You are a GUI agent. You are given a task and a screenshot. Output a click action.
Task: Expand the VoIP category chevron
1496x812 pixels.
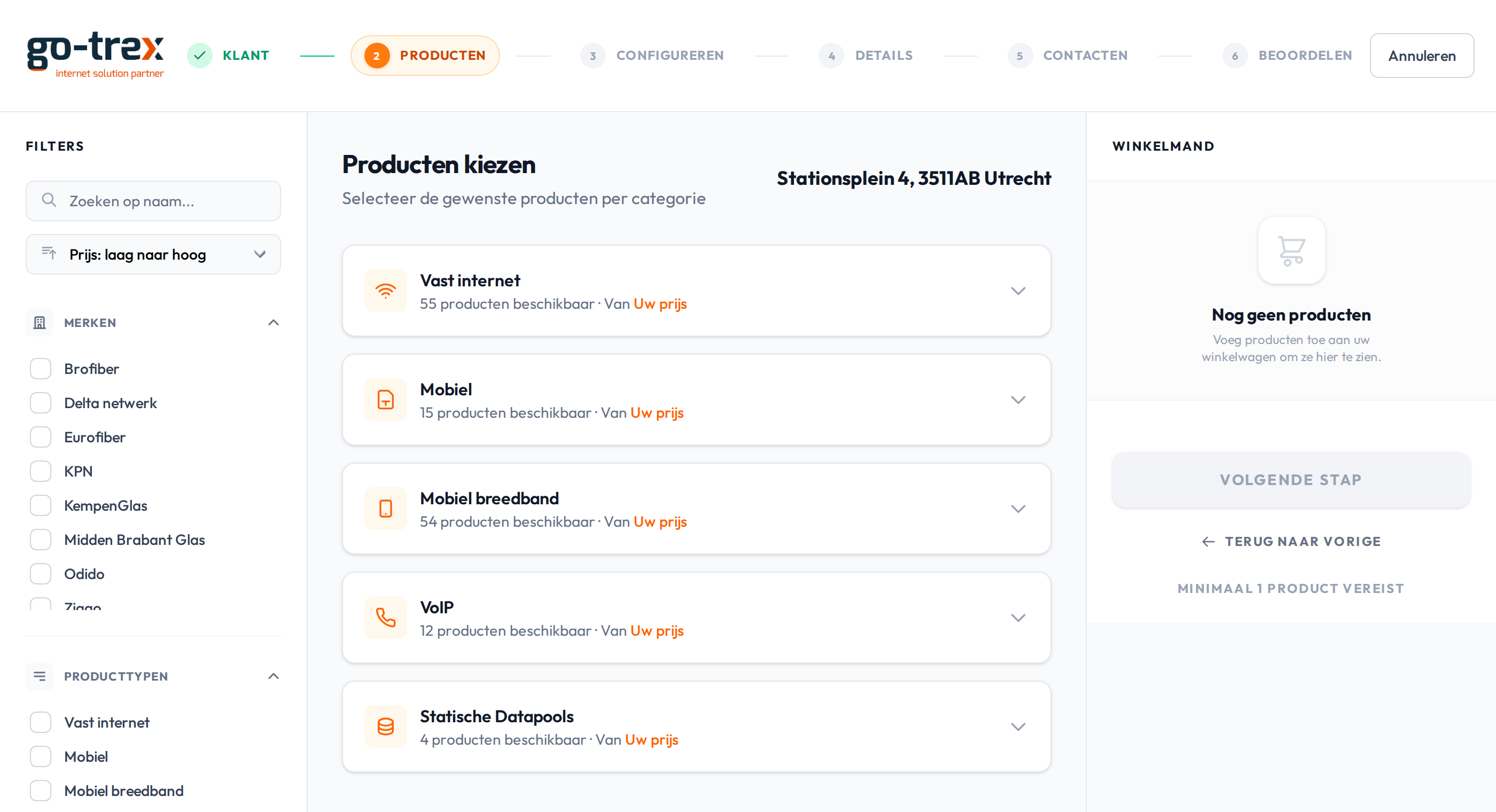click(1018, 618)
